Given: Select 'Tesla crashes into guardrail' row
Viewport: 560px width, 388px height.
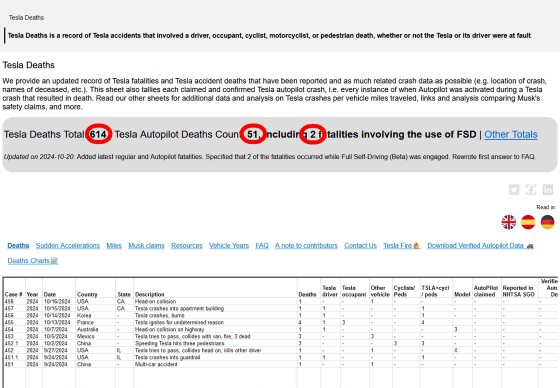Looking at the screenshot, I should pos(167,357).
